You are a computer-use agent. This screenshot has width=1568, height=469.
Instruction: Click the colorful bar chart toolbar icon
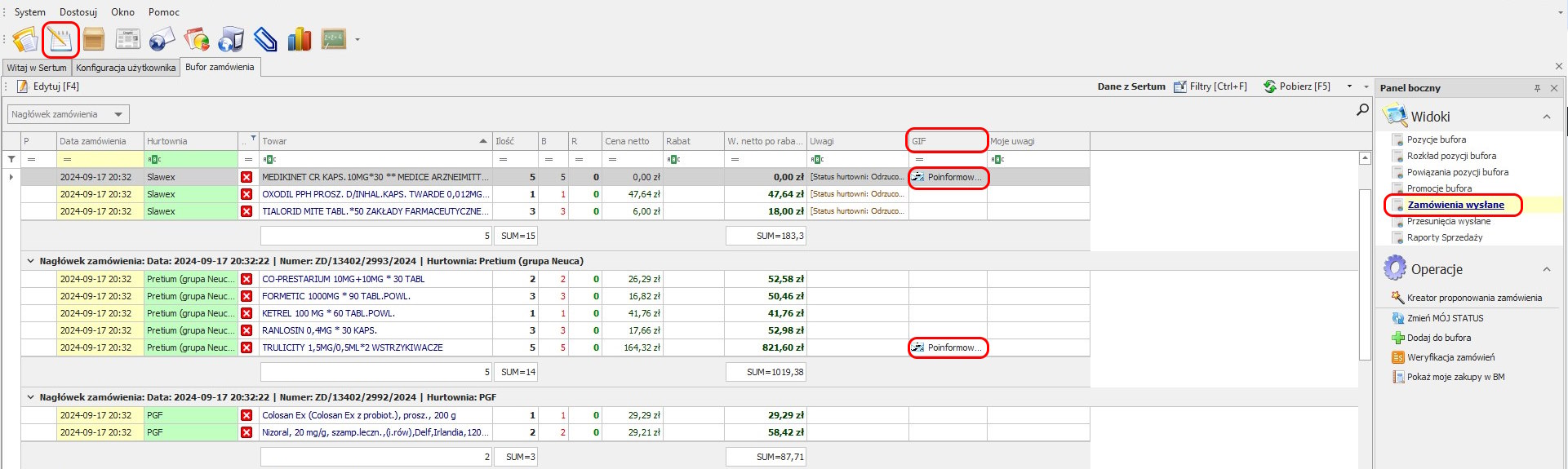[300, 38]
